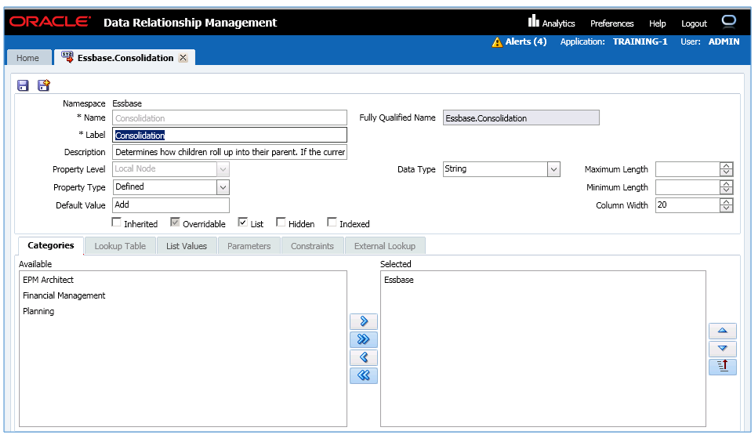Select Financial Management in Available list
This screenshot has width=755, height=437.
point(64,296)
